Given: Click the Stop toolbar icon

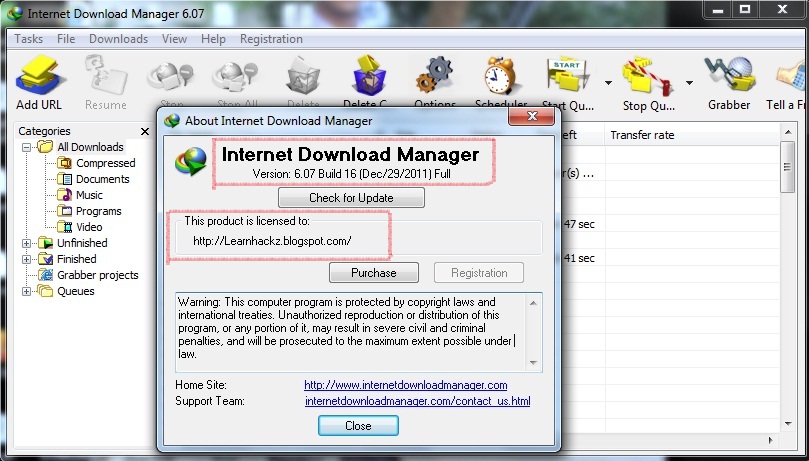Looking at the screenshot, I should tap(171, 75).
